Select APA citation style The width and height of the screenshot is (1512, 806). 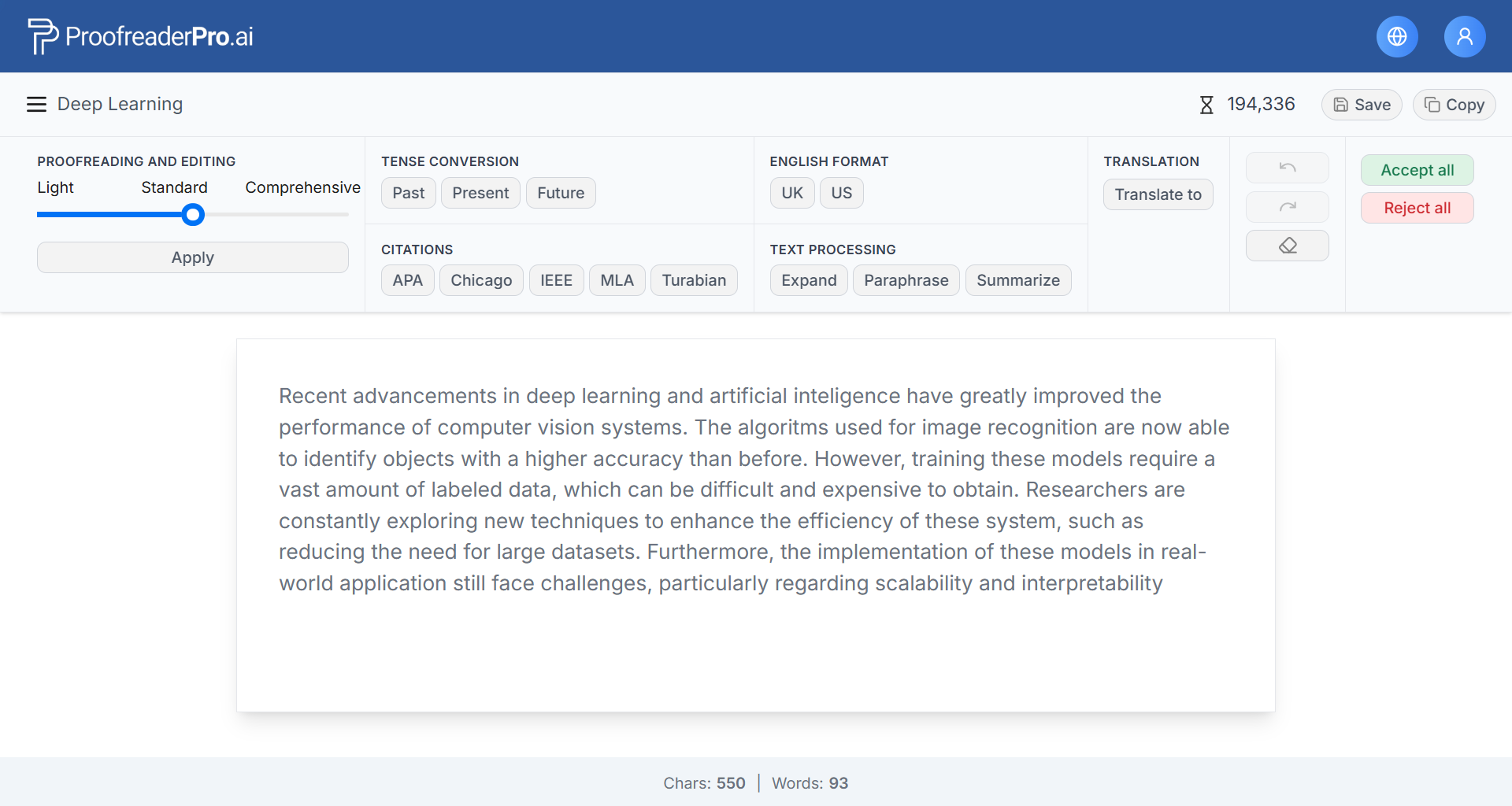tap(407, 280)
